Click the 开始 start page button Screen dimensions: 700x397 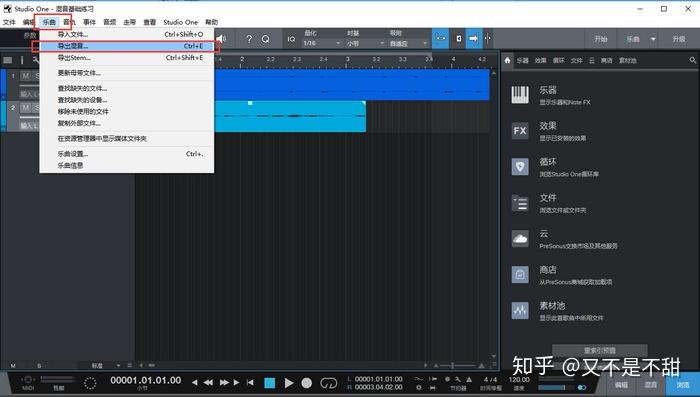(x=601, y=39)
